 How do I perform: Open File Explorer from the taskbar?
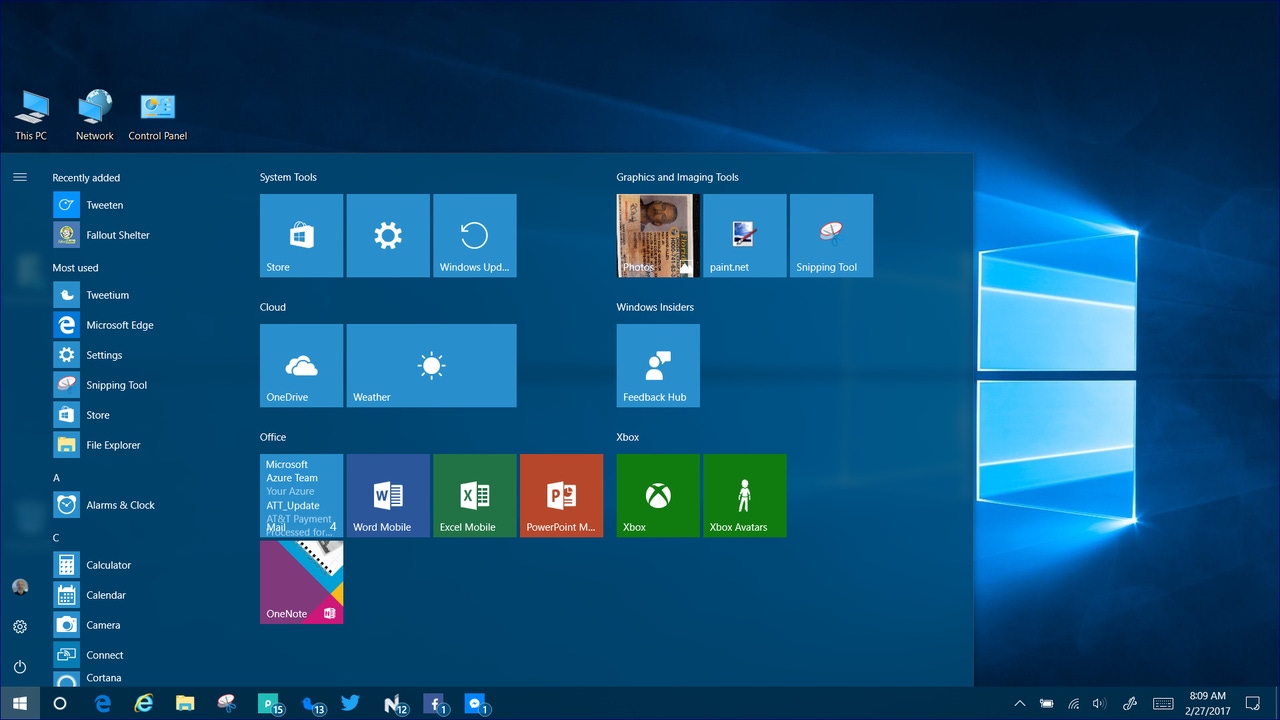[185, 704]
